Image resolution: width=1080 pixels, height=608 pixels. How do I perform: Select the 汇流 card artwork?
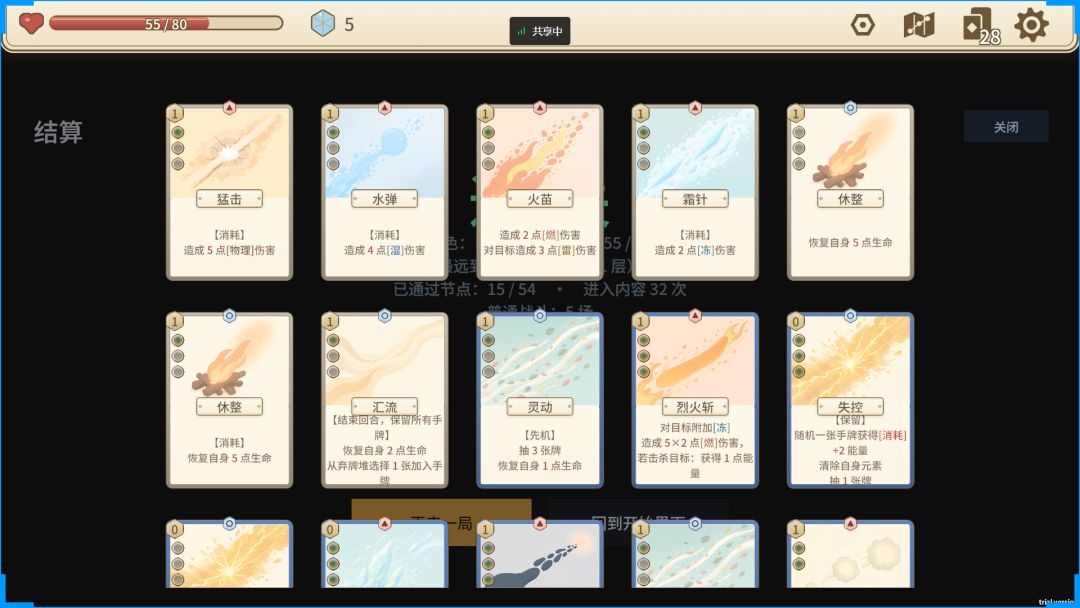[384, 361]
